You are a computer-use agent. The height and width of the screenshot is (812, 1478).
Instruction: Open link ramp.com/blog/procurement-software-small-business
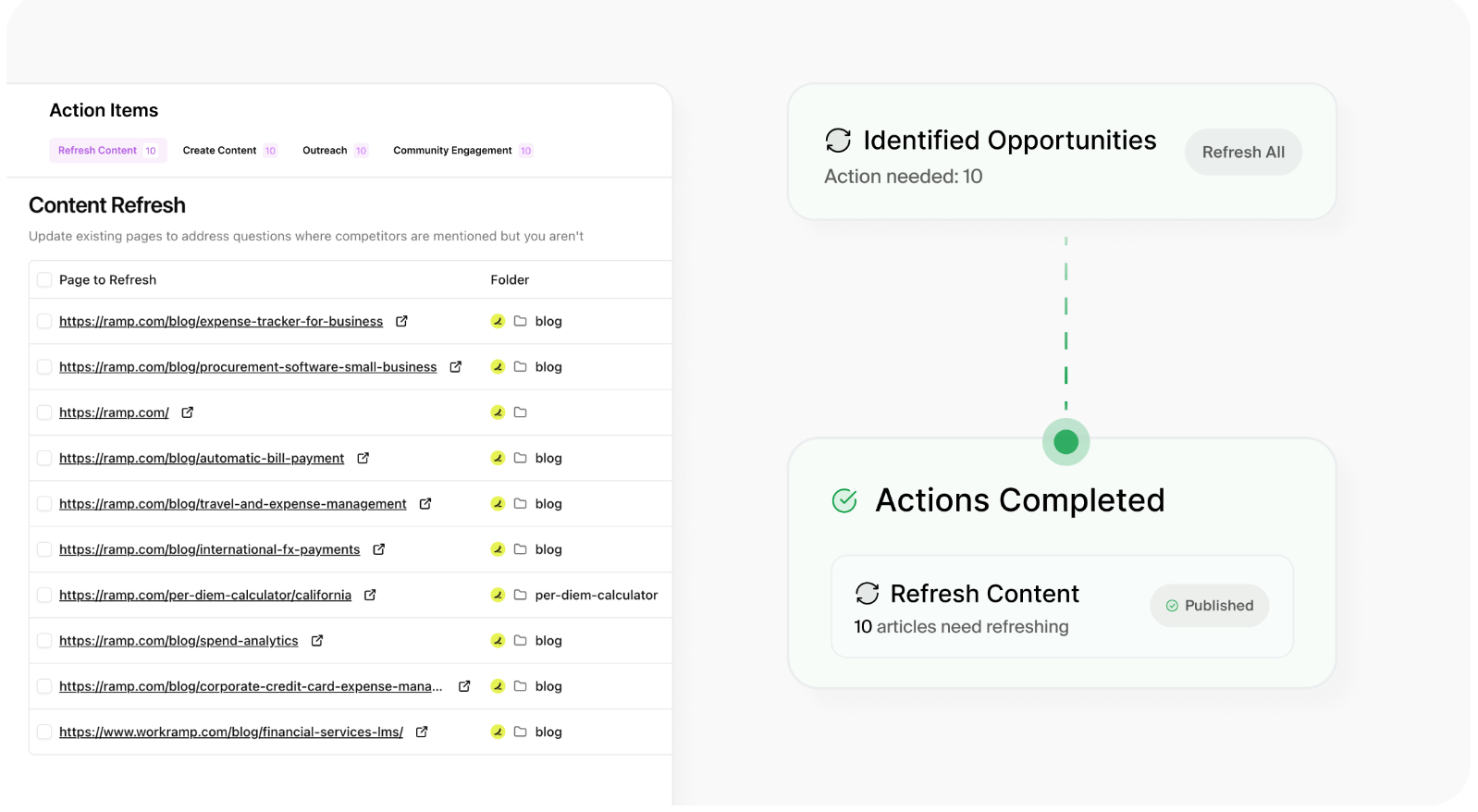pyautogui.click(x=248, y=366)
